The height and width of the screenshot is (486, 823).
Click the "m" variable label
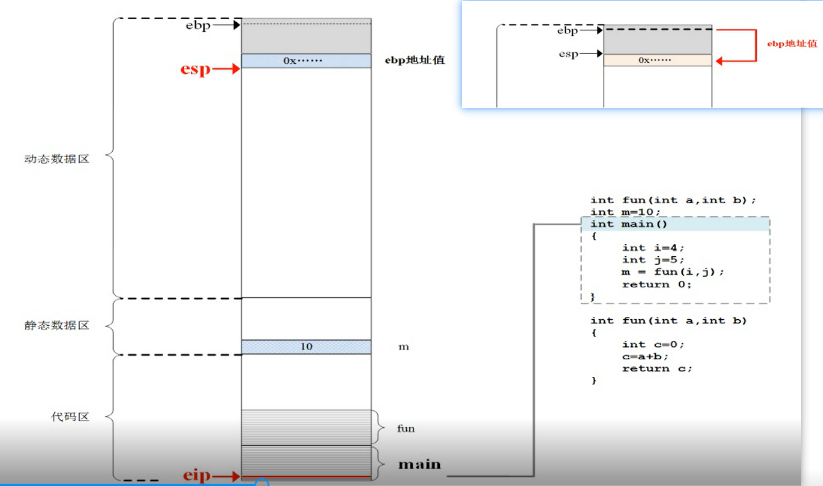[404, 347]
